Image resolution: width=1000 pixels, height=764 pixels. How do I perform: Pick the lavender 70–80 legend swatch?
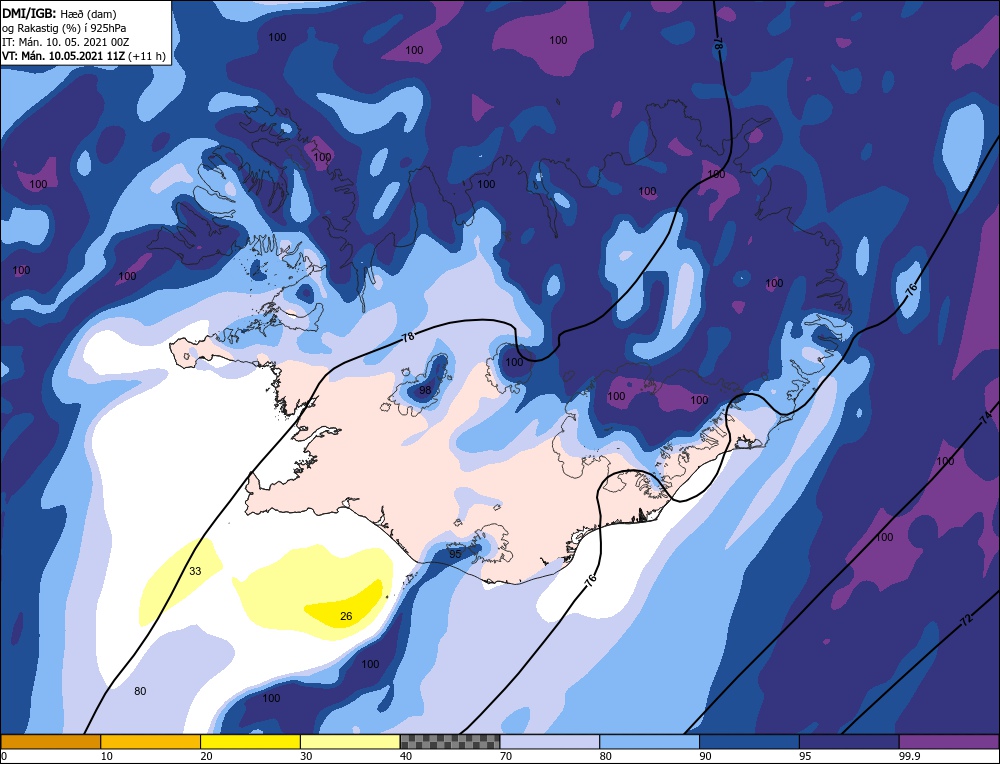click(x=550, y=741)
